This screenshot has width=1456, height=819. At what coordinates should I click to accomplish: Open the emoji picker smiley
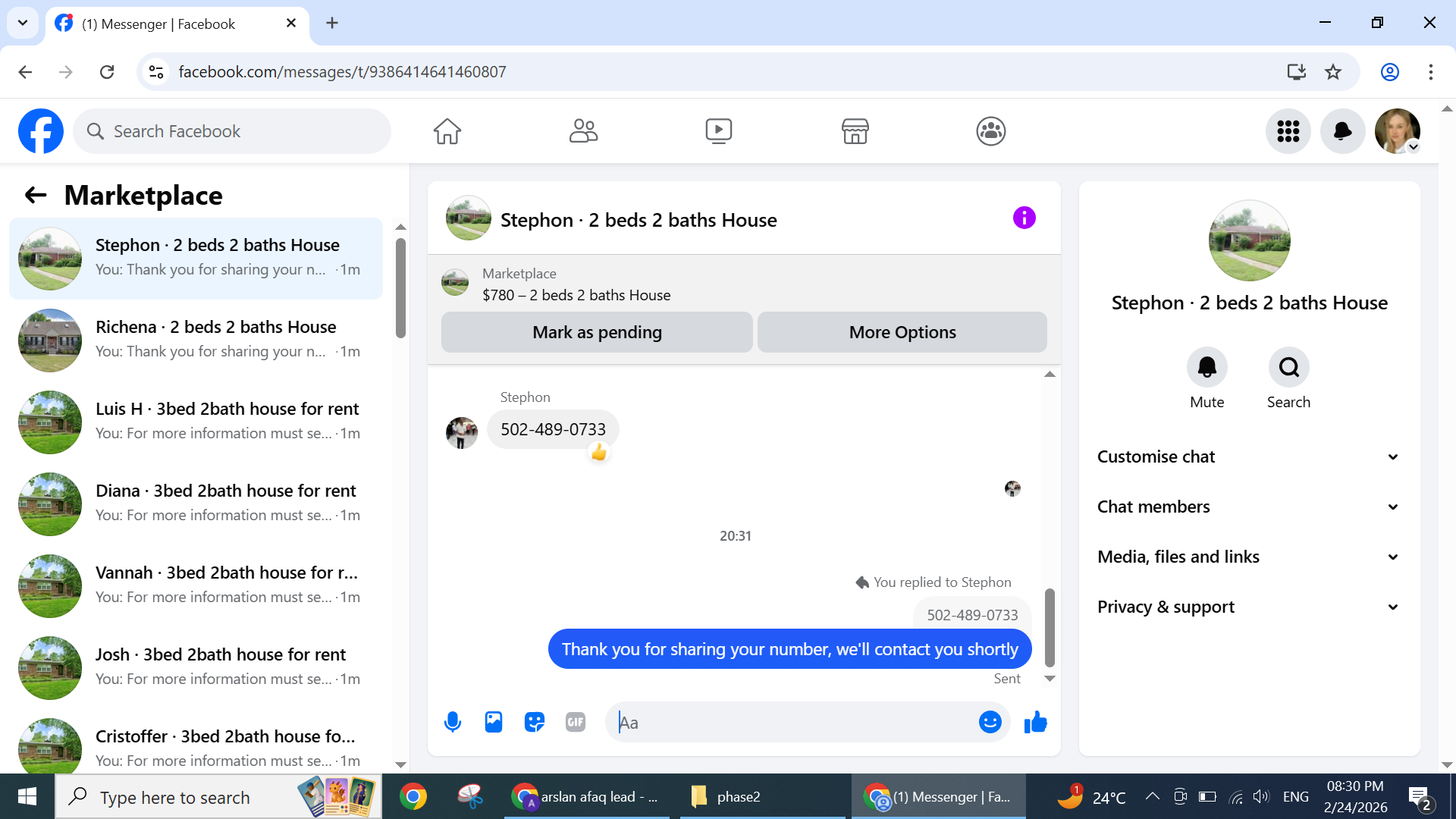click(990, 722)
